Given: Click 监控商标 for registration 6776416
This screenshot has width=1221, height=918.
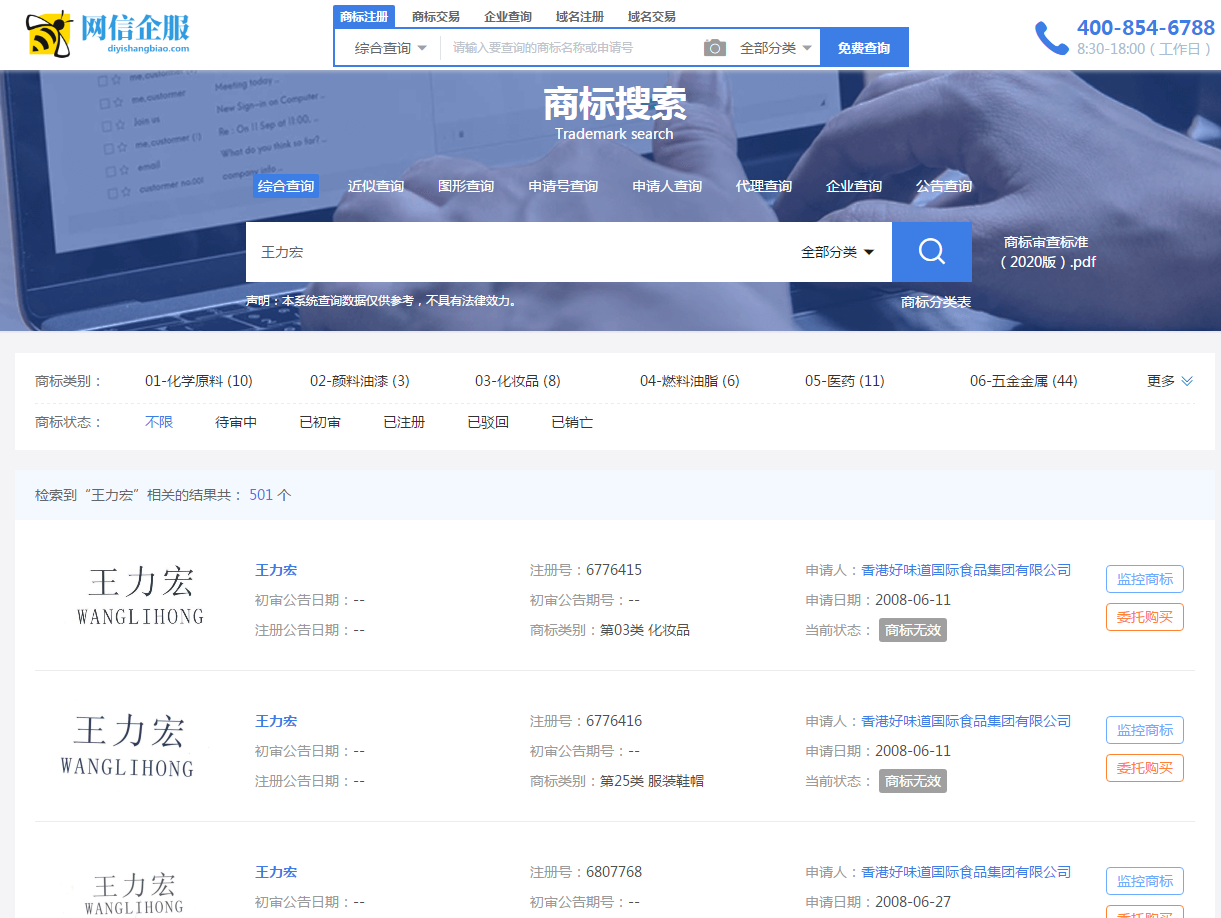Looking at the screenshot, I should pyautogui.click(x=1145, y=730).
